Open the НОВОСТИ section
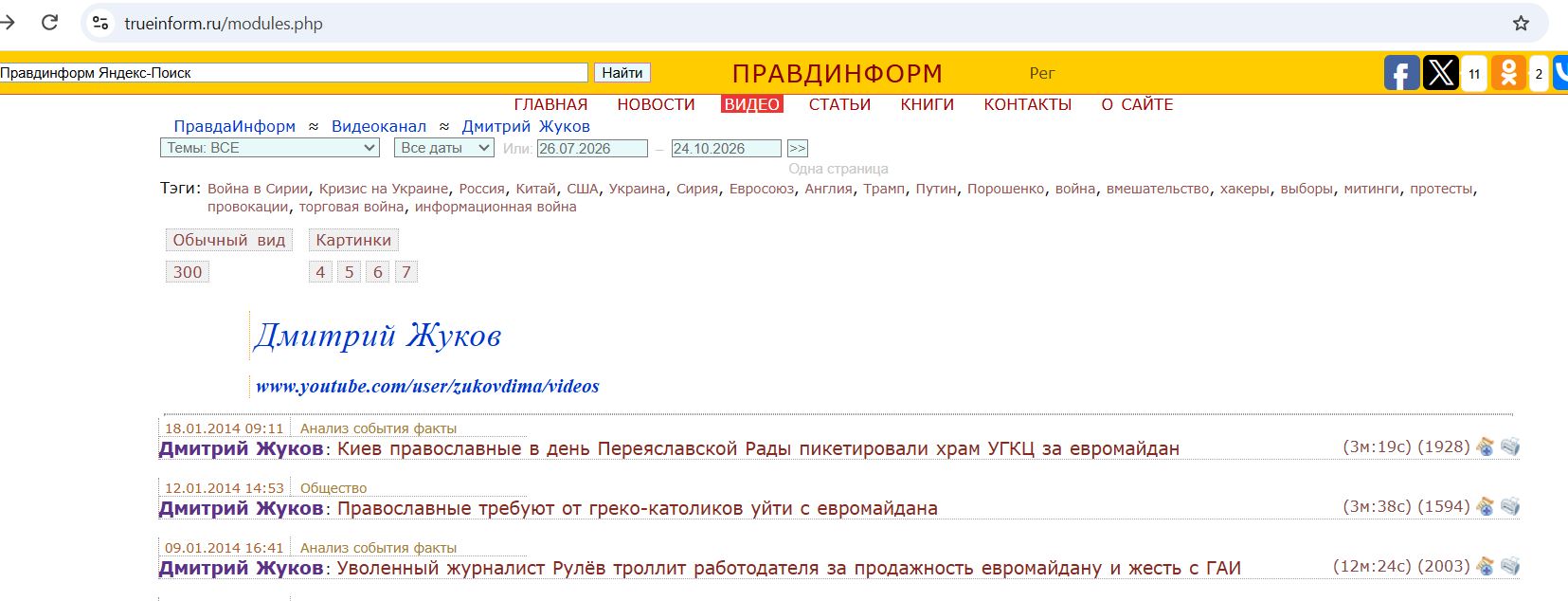 (656, 104)
